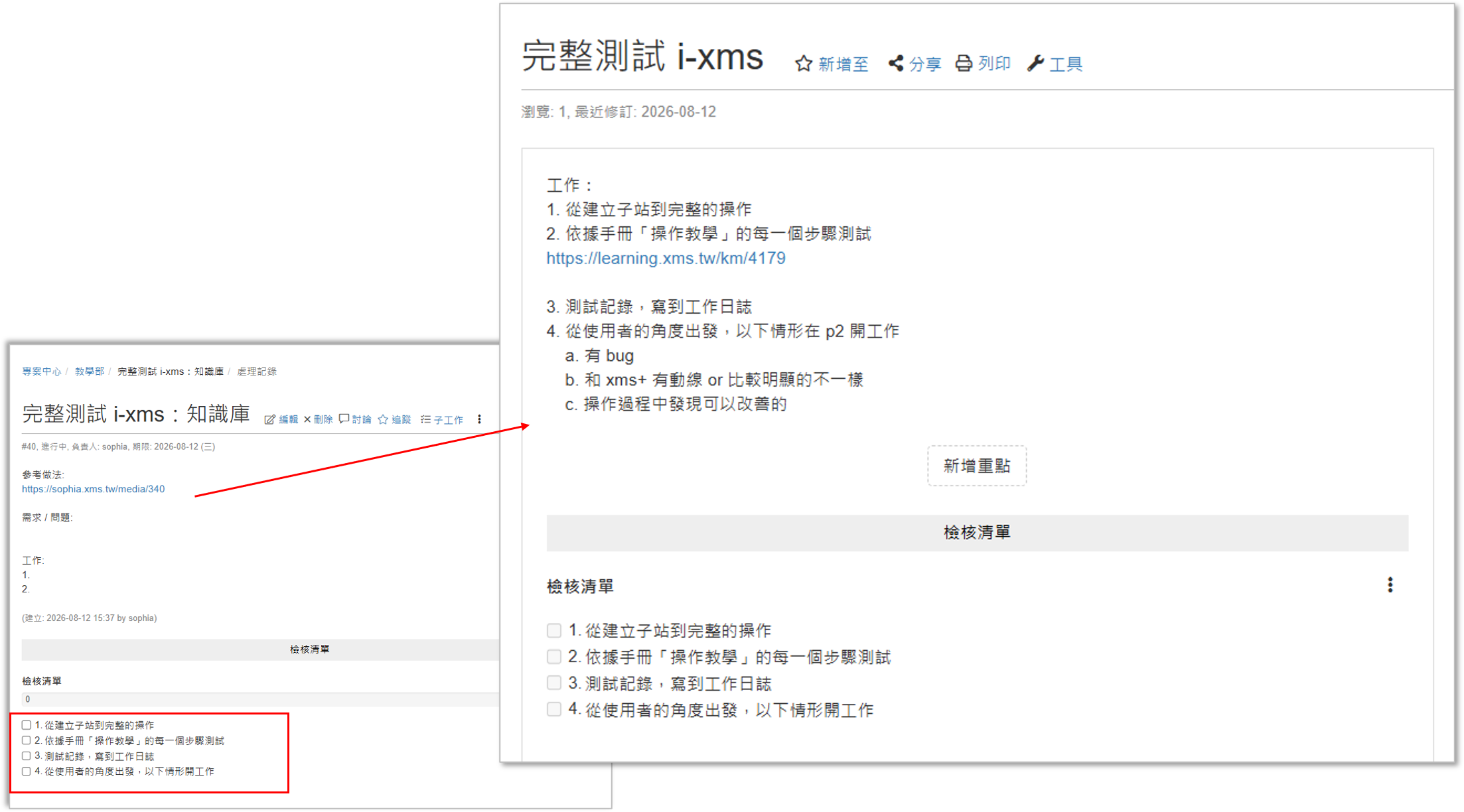Check '3. 測試記錄' item in the left task window
Image resolution: width=1464 pixels, height=812 pixels.
[27, 756]
